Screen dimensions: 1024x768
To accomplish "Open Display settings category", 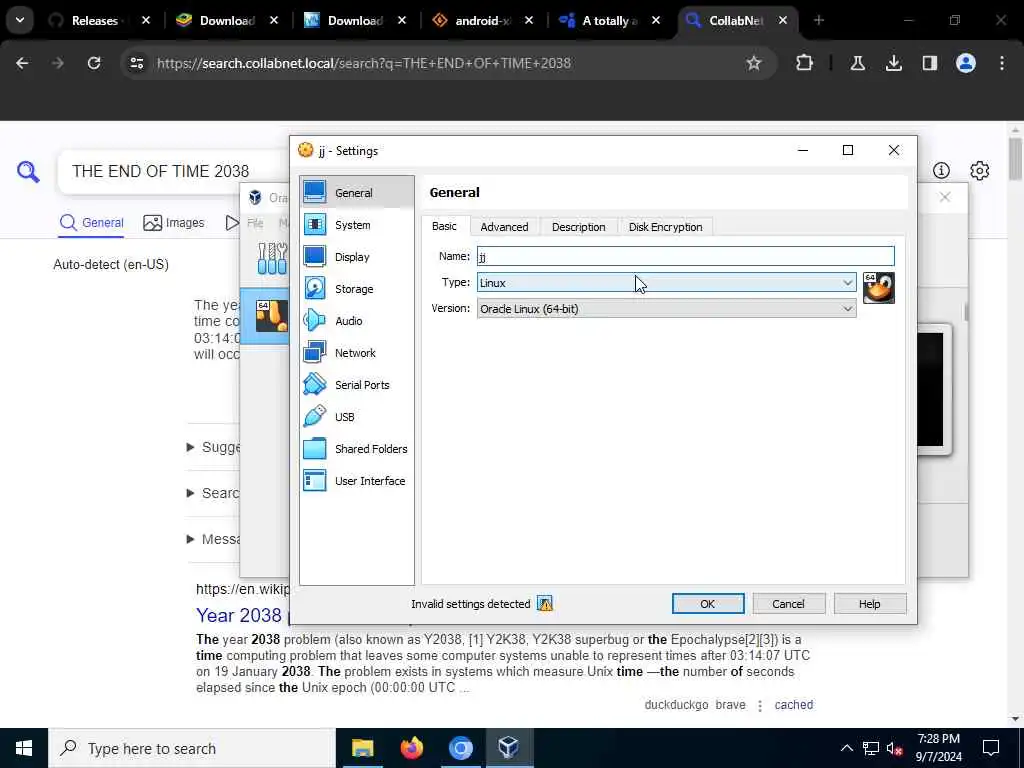I will [x=357, y=257].
